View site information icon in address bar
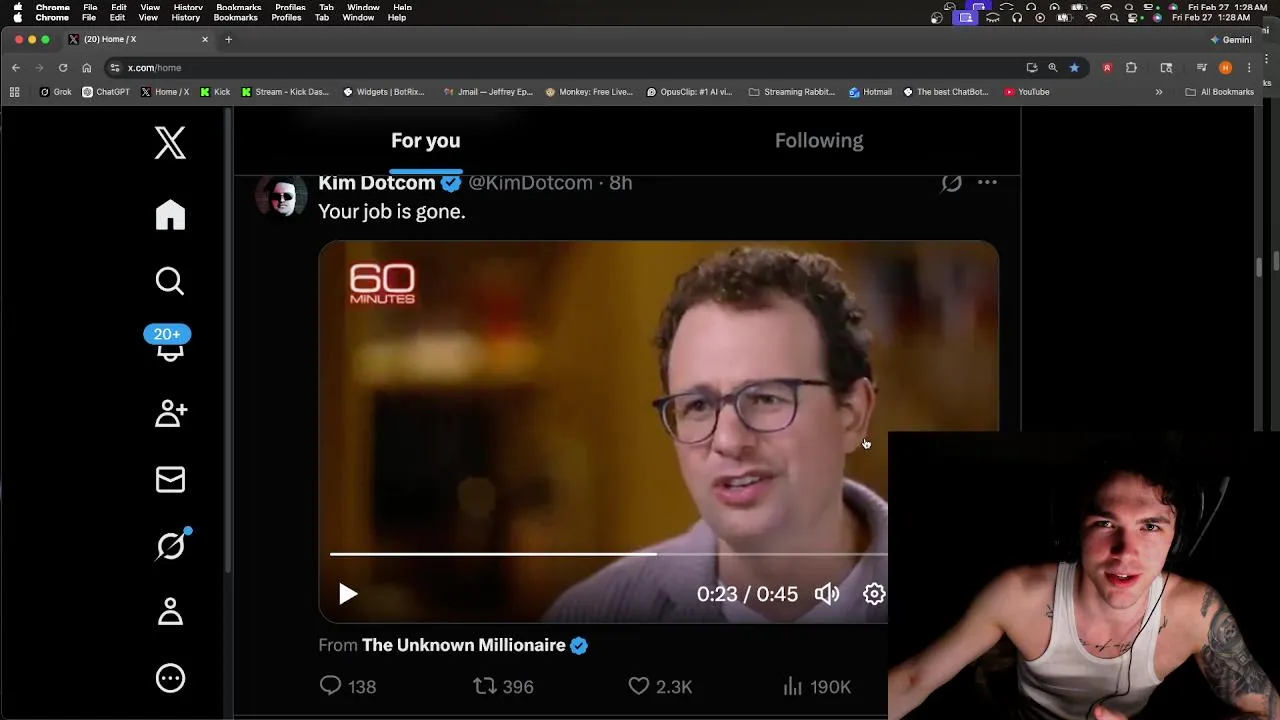This screenshot has height=720, width=1280. coord(115,67)
